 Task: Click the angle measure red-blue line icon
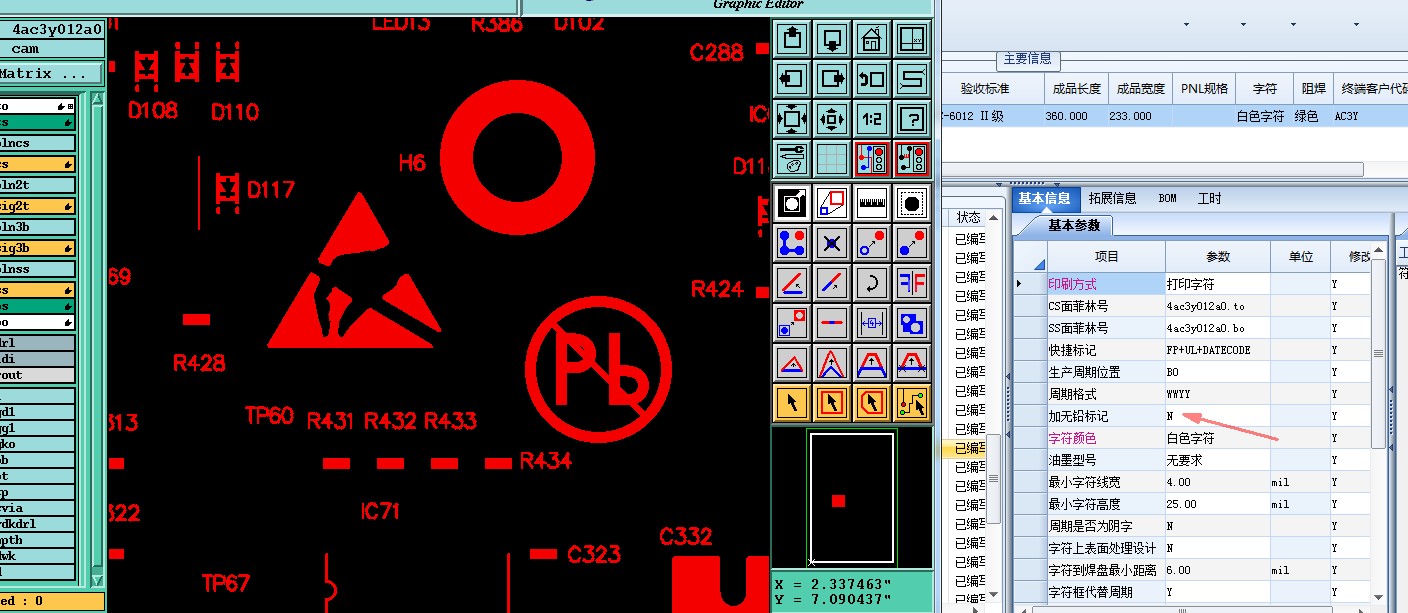pyautogui.click(x=792, y=283)
